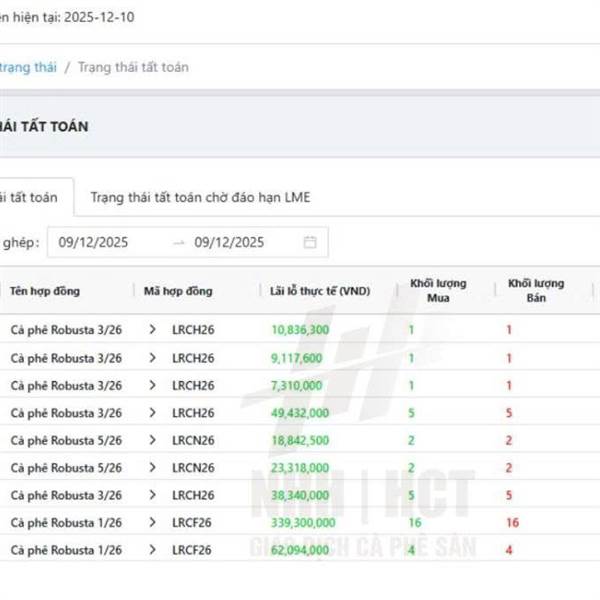The height and width of the screenshot is (600, 600).
Task: Go to 'trạng thái' breadcrumb link
Action: (x=27, y=67)
